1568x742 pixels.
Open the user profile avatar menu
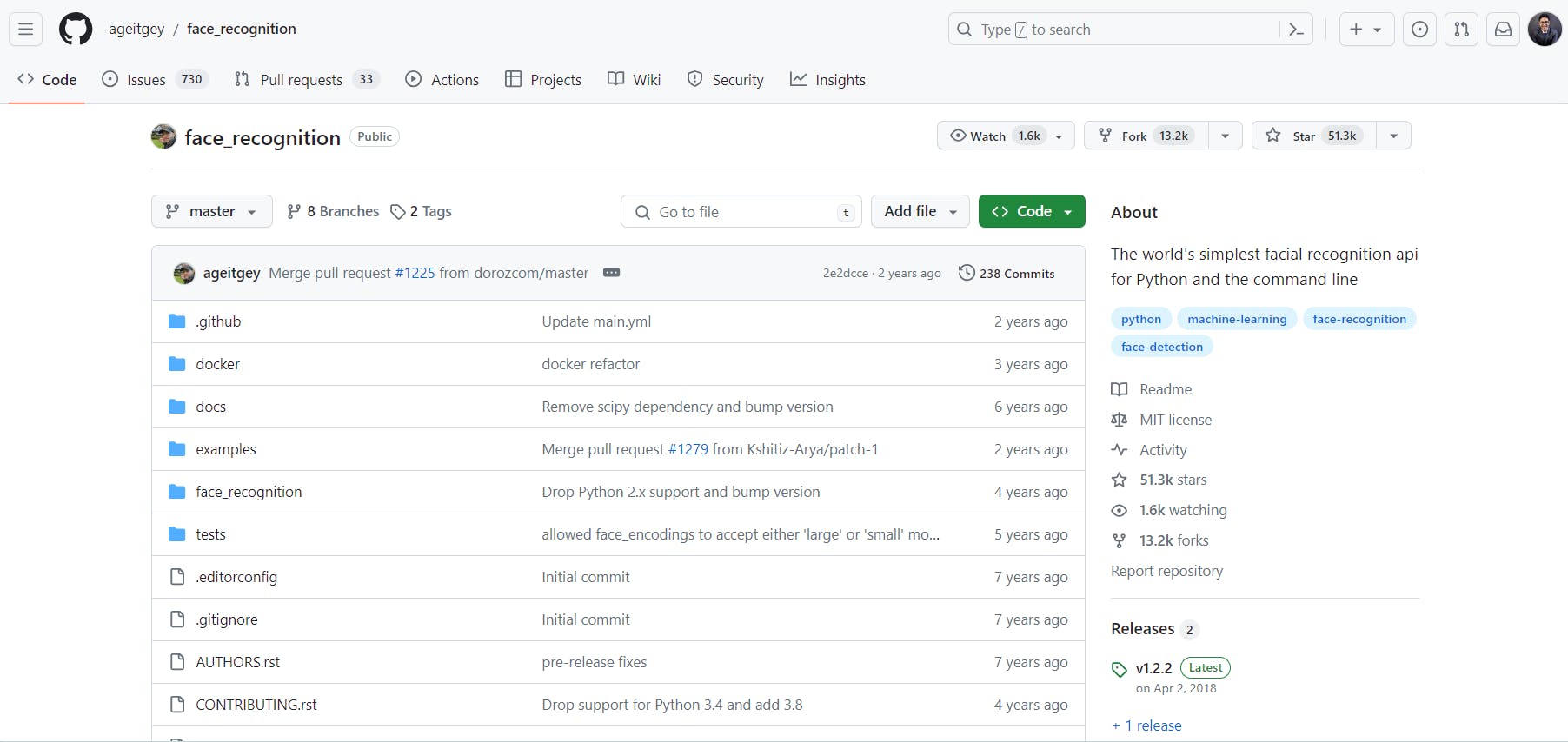[1545, 30]
